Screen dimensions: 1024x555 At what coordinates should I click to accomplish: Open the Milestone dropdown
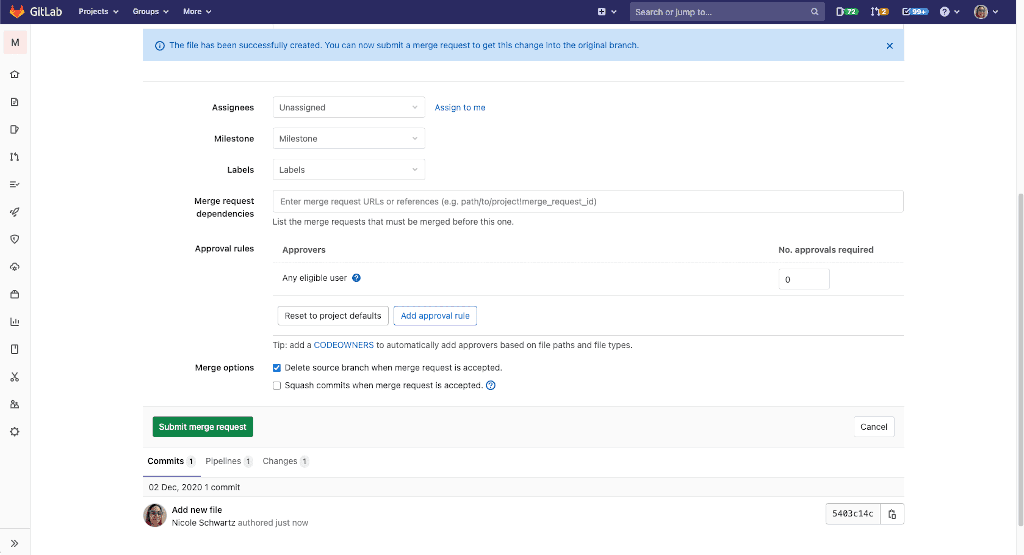click(x=349, y=138)
